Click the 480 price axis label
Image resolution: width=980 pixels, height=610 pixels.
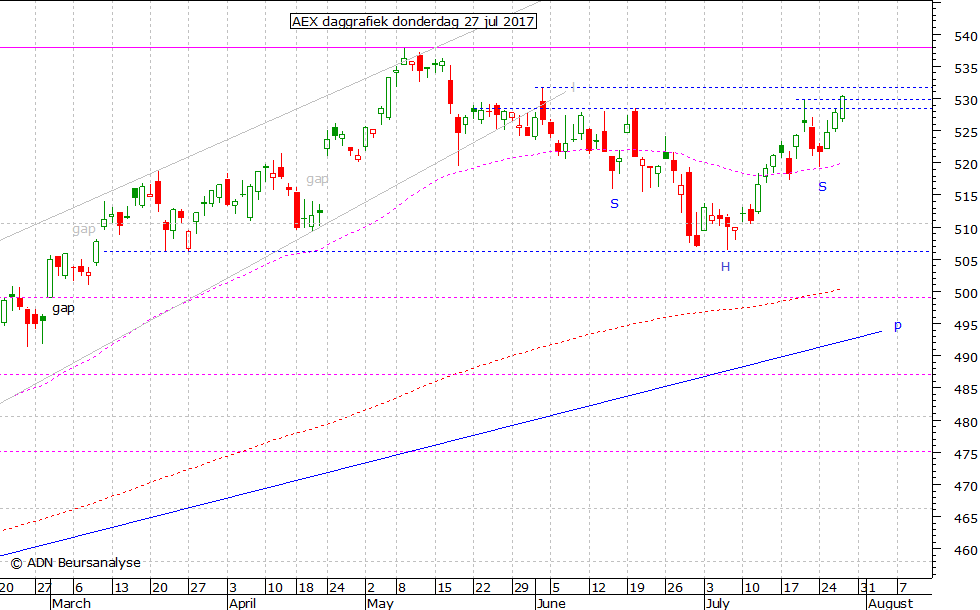click(966, 422)
